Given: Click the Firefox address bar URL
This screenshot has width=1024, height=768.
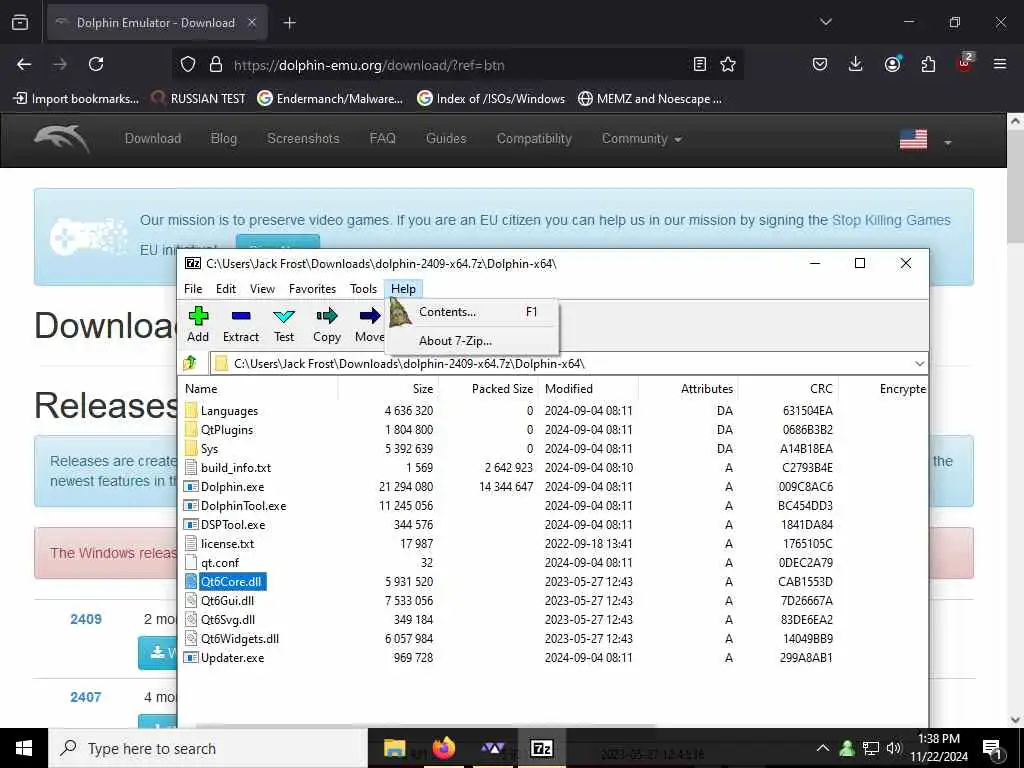Looking at the screenshot, I should 369,65.
